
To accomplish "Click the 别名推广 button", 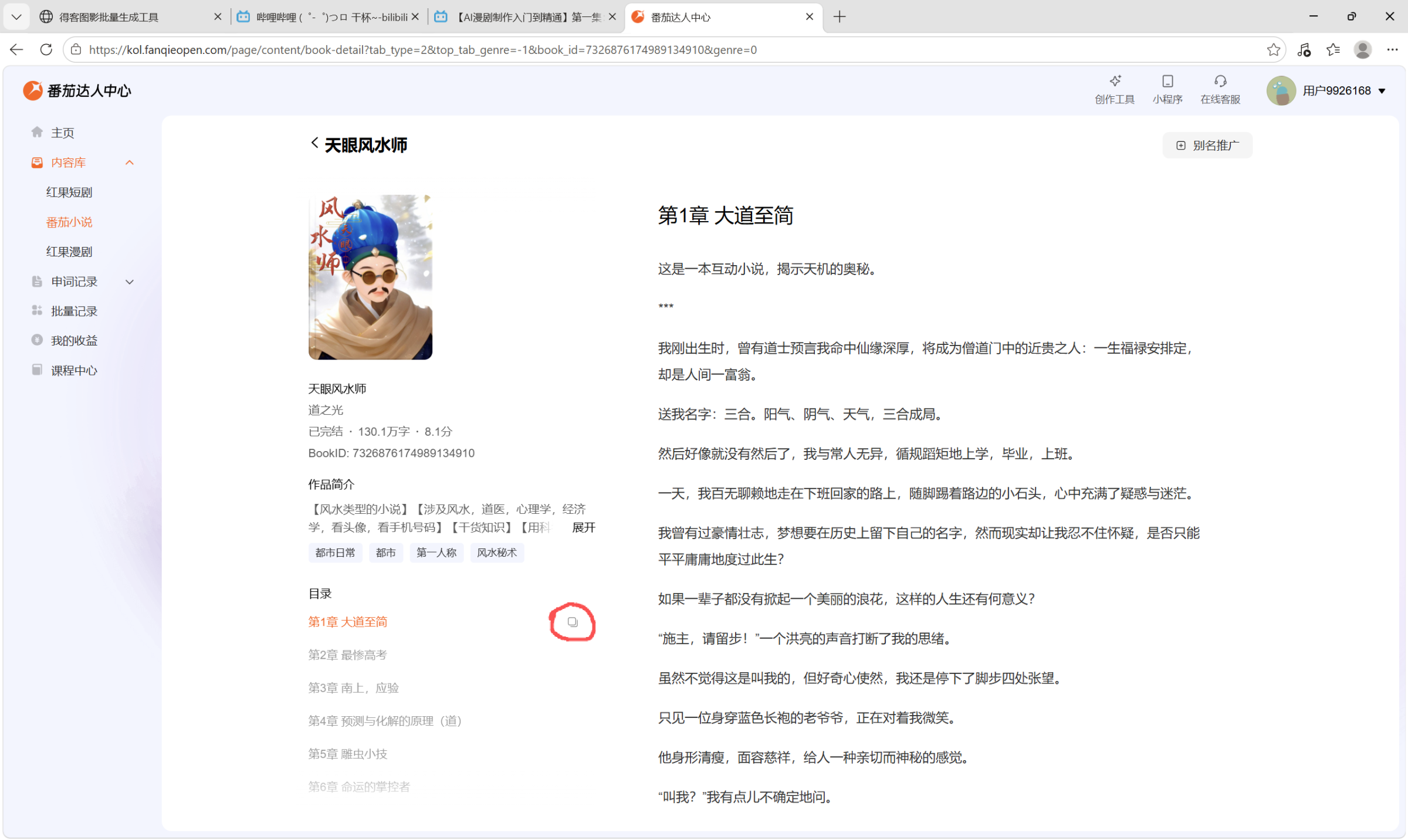I will coord(1207,145).
